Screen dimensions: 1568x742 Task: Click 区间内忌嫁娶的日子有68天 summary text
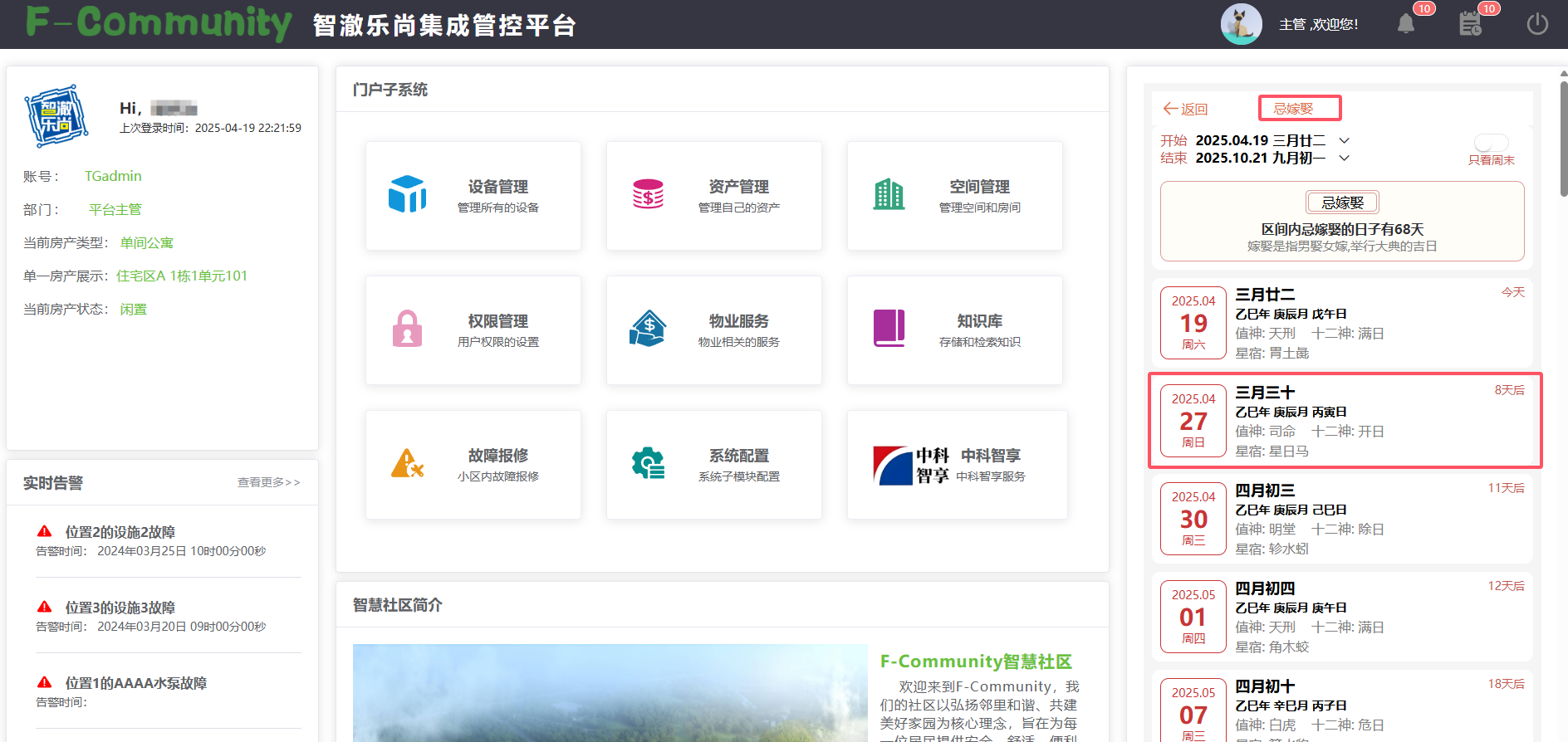pyautogui.click(x=1342, y=229)
